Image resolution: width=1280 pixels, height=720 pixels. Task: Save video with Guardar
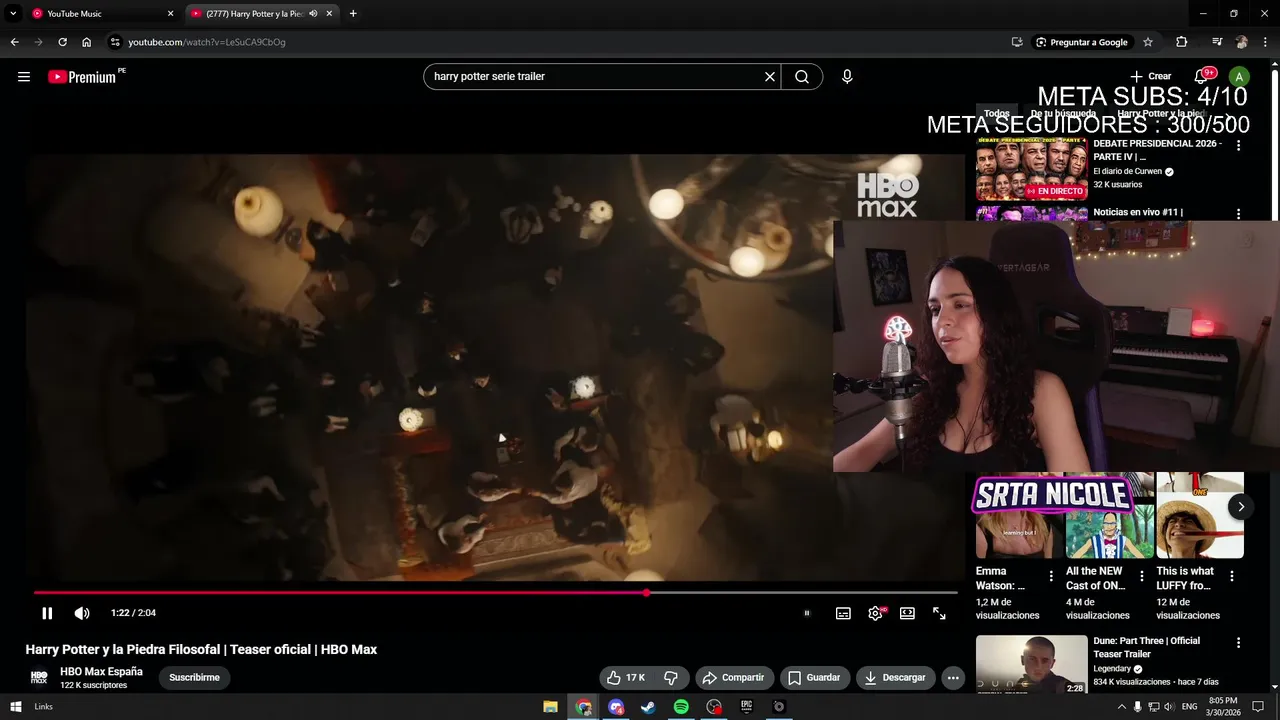[814, 678]
